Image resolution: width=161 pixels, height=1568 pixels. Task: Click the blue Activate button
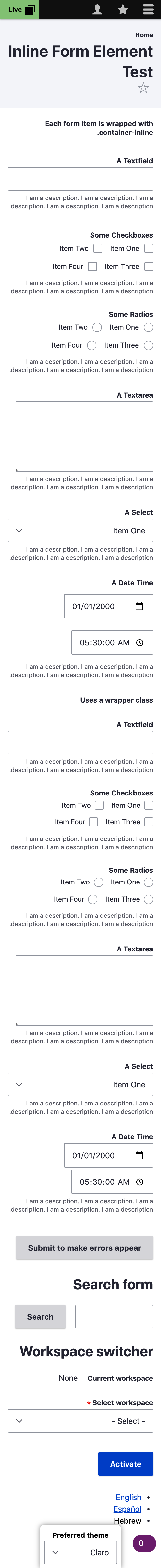pos(126,1464)
